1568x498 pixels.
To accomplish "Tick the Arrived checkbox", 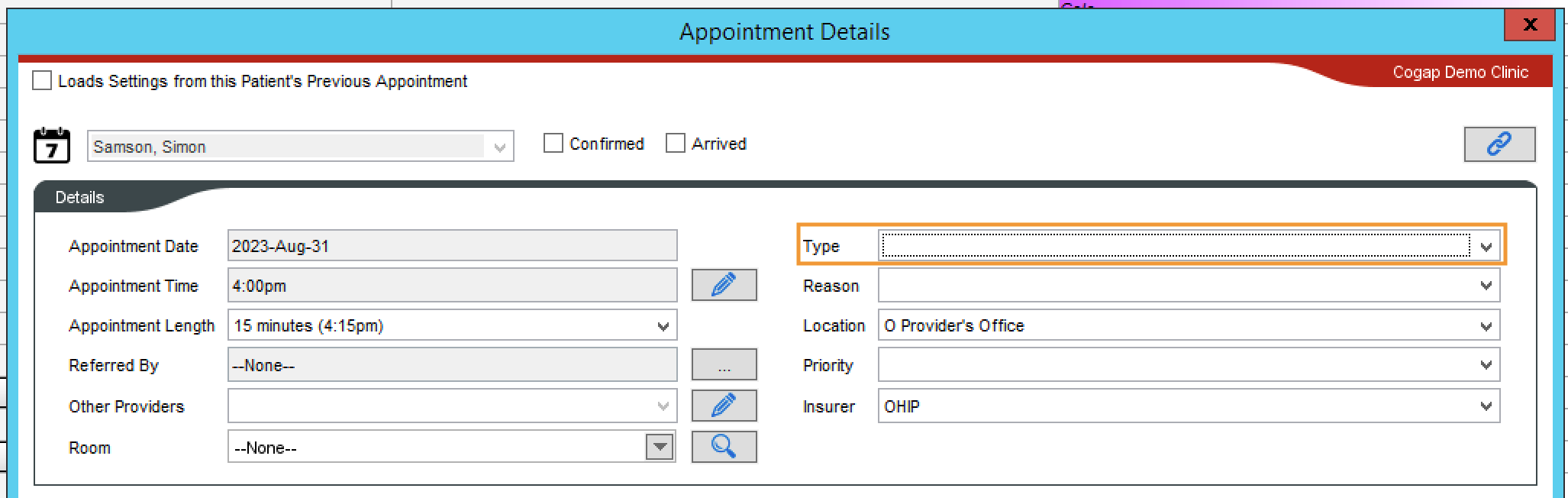I will coord(676,143).
